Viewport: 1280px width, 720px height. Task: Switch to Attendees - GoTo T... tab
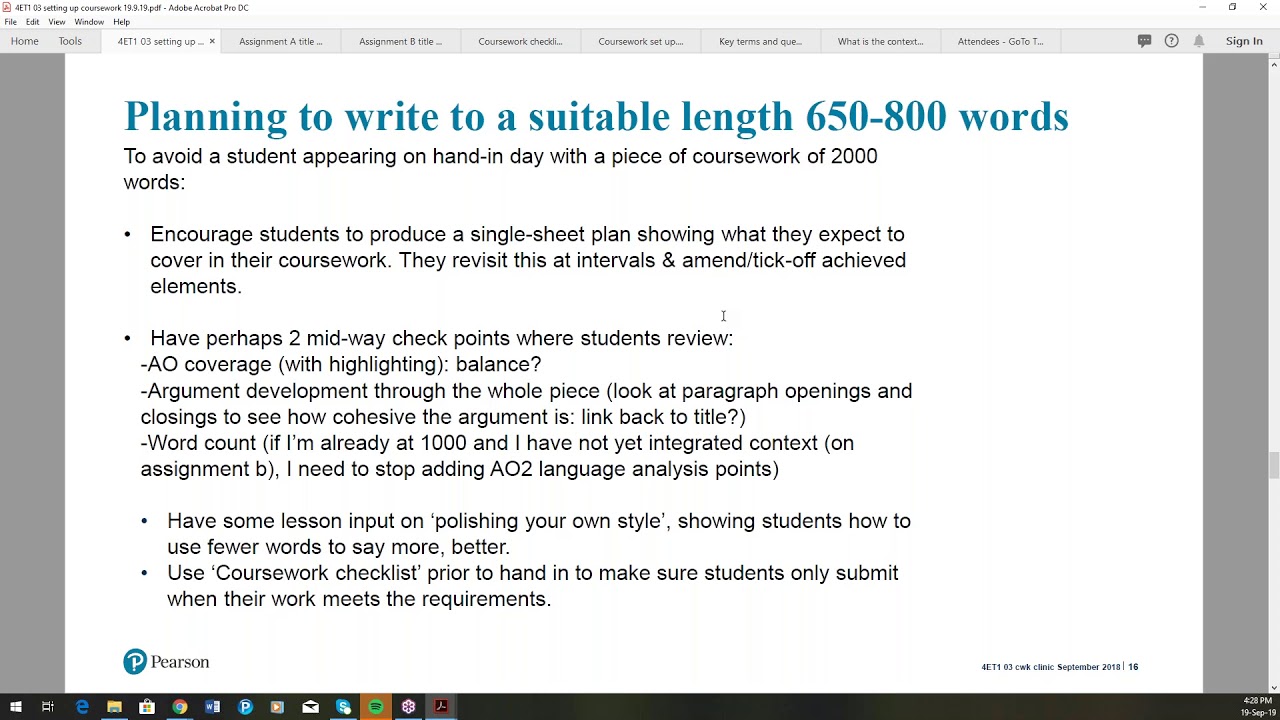1000,42
